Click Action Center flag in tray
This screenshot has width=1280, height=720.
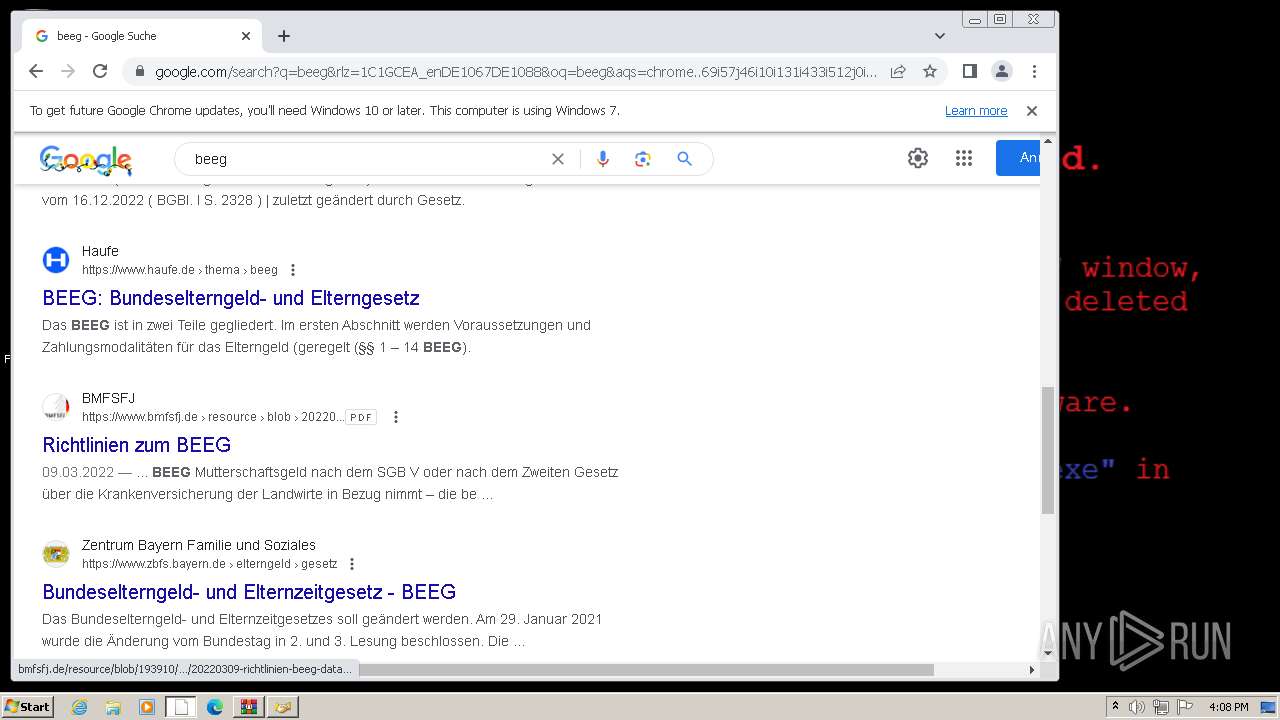click(1185, 707)
